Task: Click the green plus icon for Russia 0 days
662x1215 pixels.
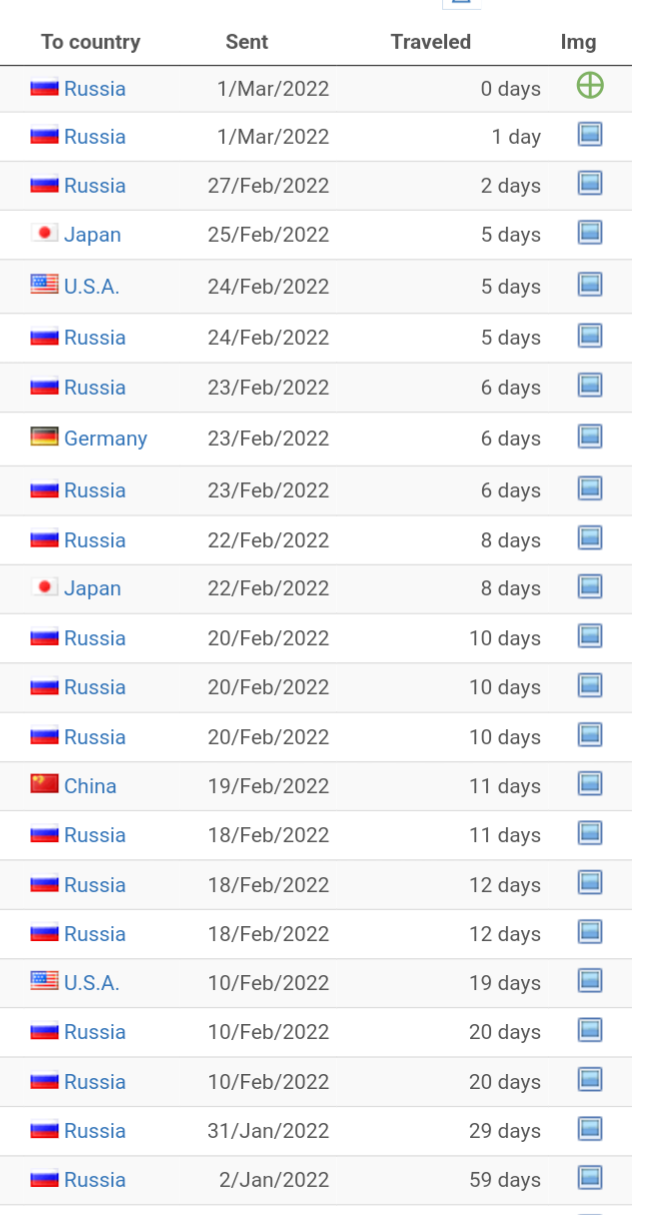Action: [590, 87]
